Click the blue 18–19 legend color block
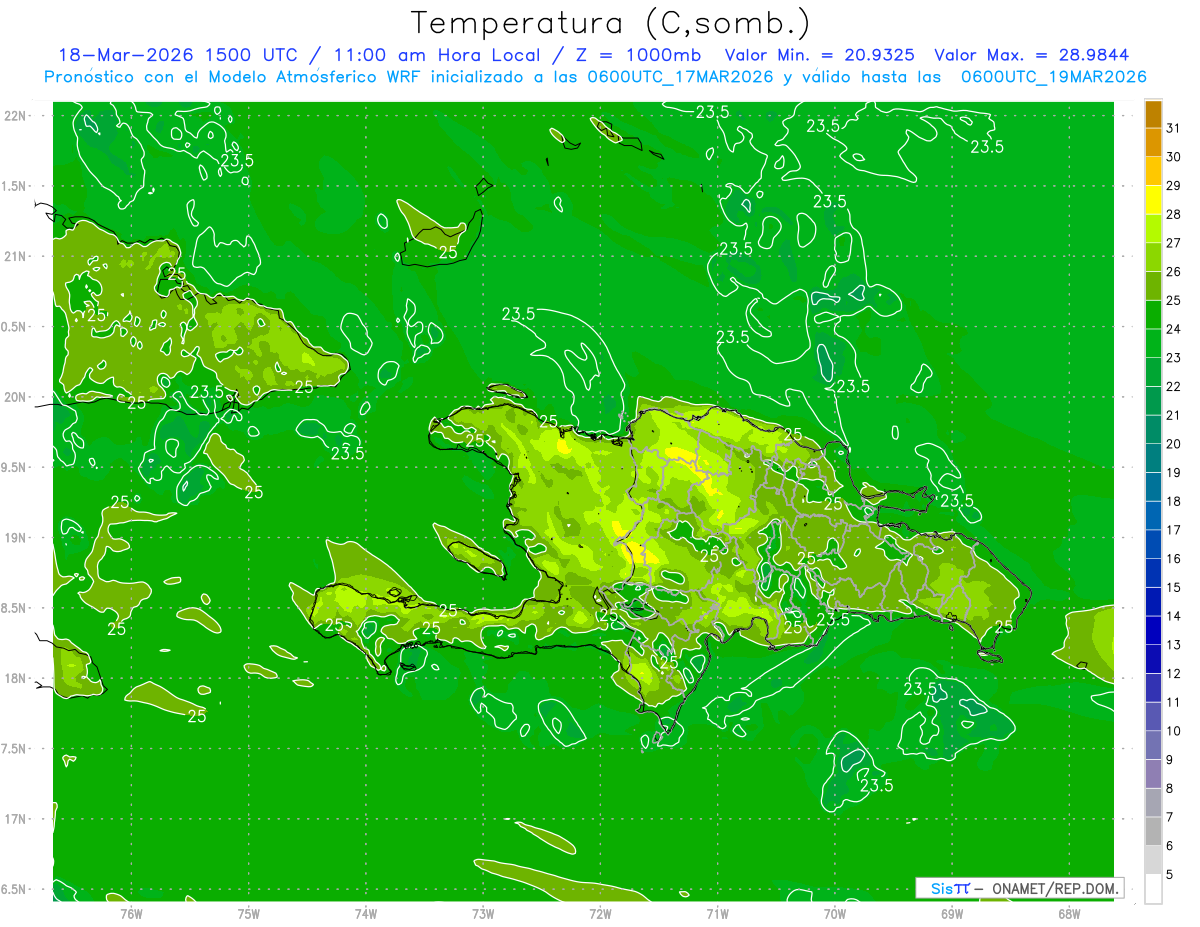Viewport: 1200px width, 927px height. [1153, 487]
